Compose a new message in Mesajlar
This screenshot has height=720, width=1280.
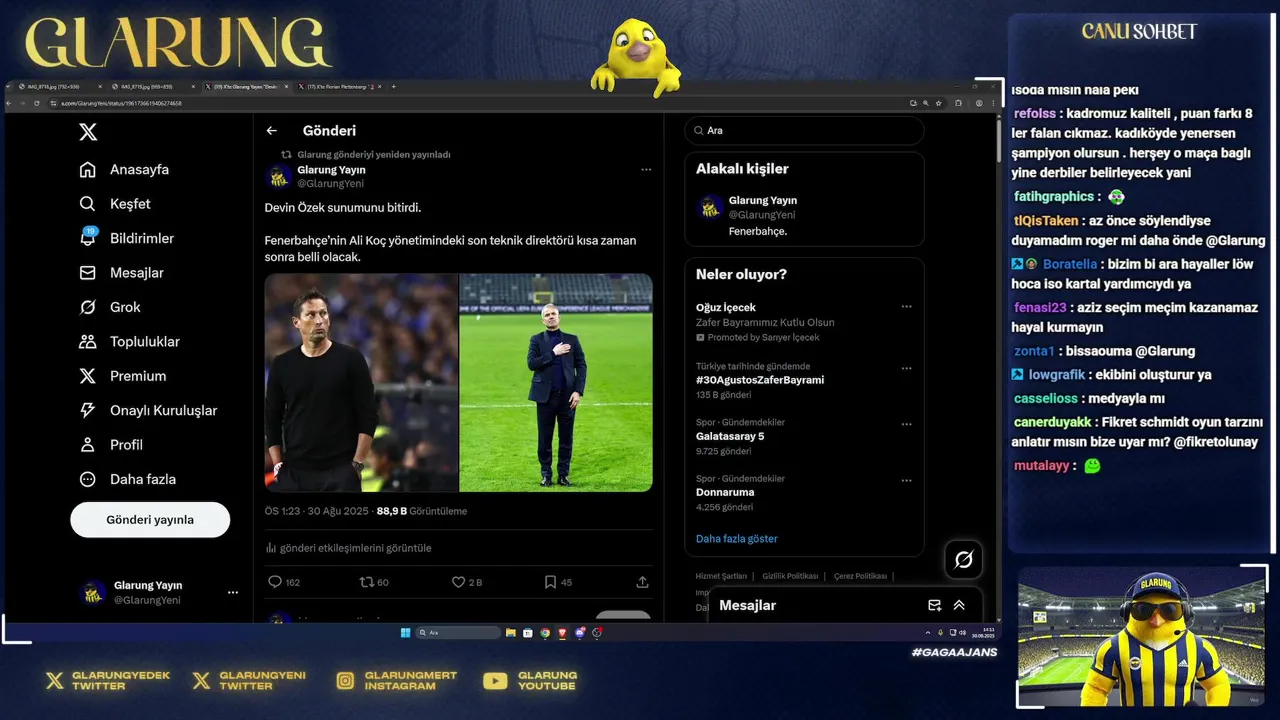[x=934, y=606]
